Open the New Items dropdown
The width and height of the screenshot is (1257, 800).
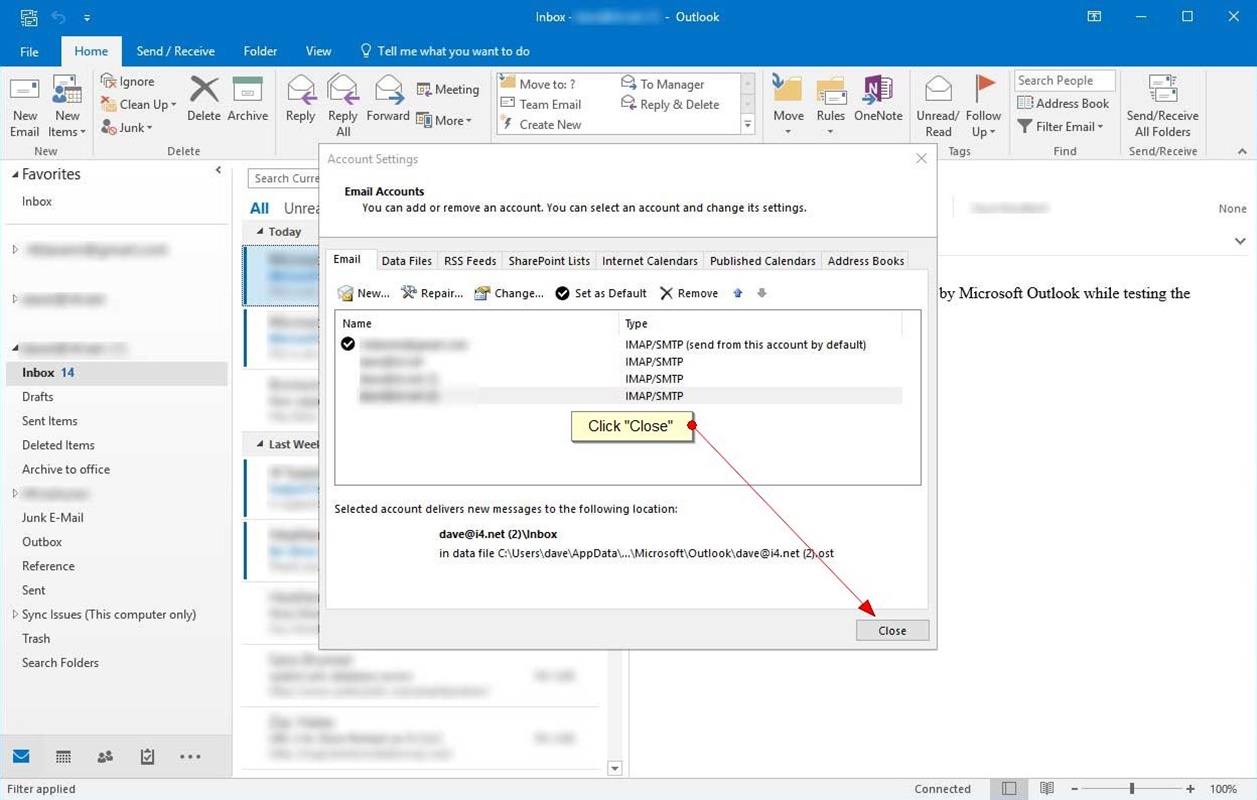point(67,106)
